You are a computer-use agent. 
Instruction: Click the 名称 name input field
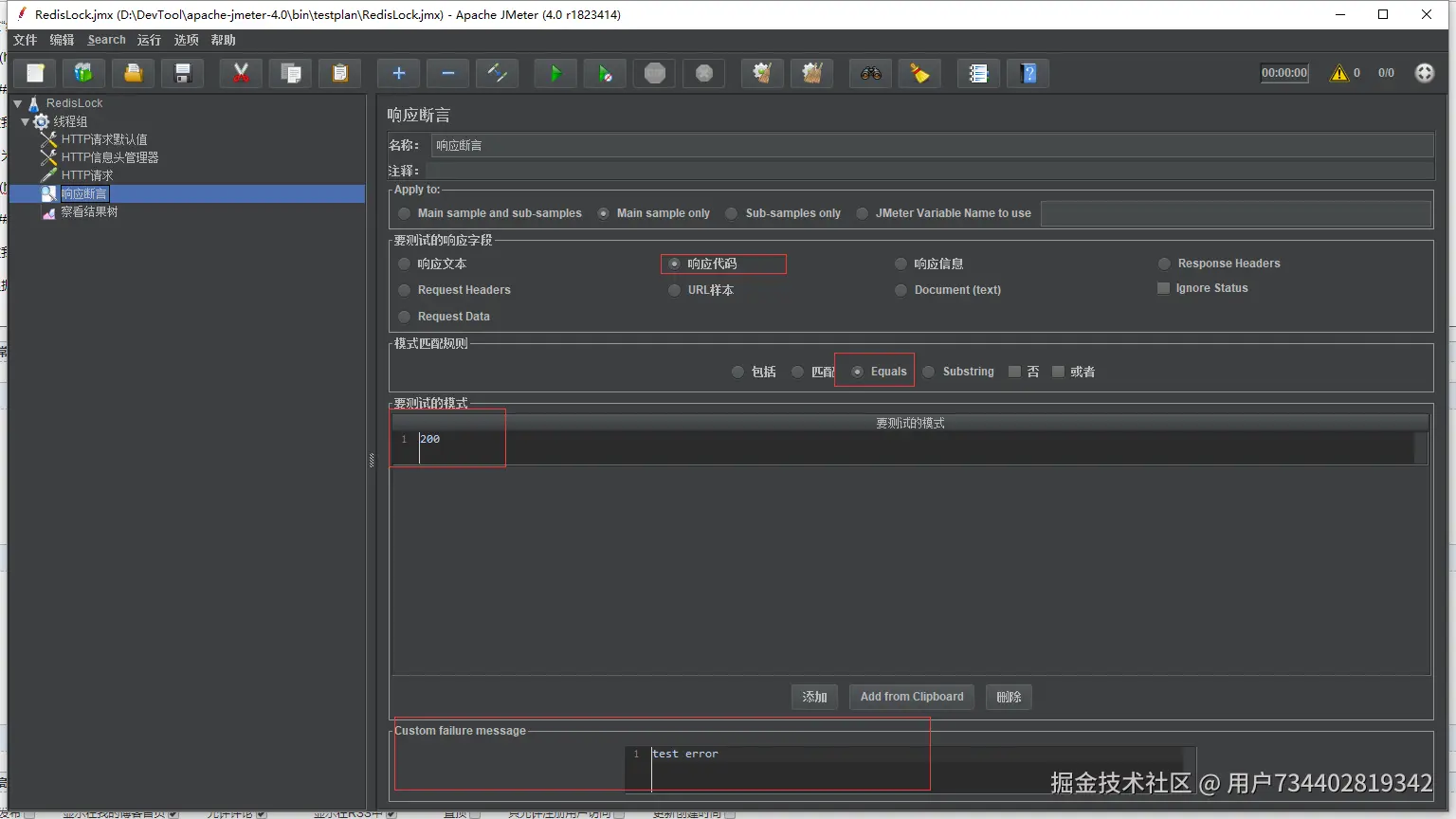click(x=932, y=145)
